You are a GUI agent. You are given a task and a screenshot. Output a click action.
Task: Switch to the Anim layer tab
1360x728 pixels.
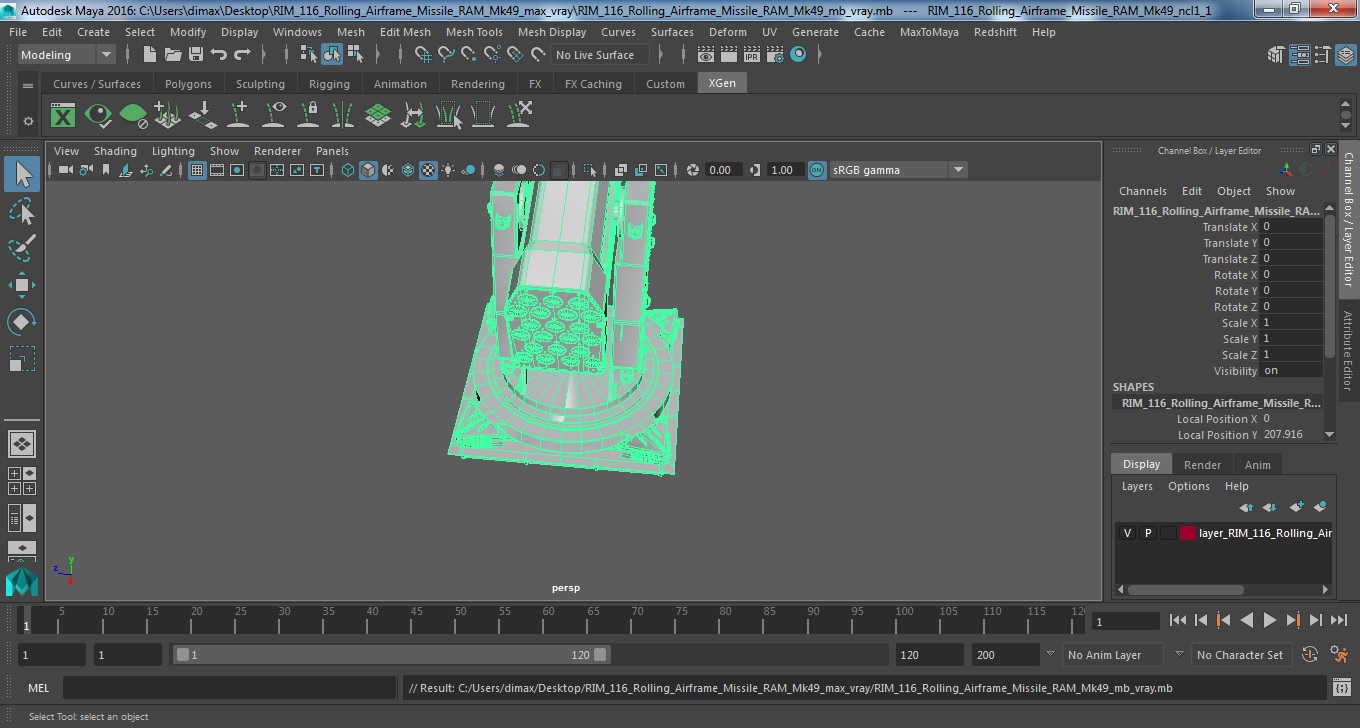[x=1258, y=465]
